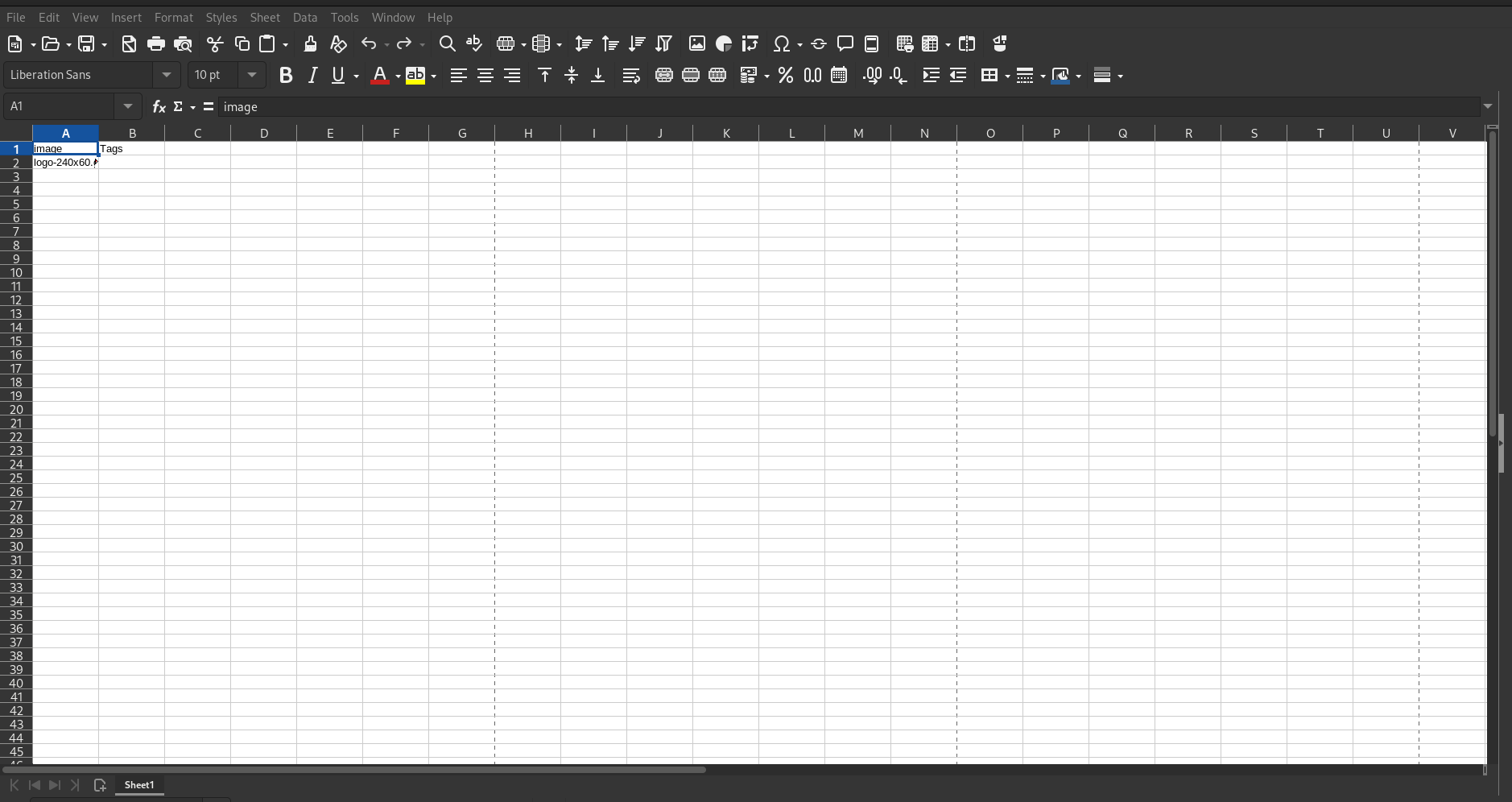
Task: Select Clone Formatting paintbrush
Action: (x=310, y=44)
